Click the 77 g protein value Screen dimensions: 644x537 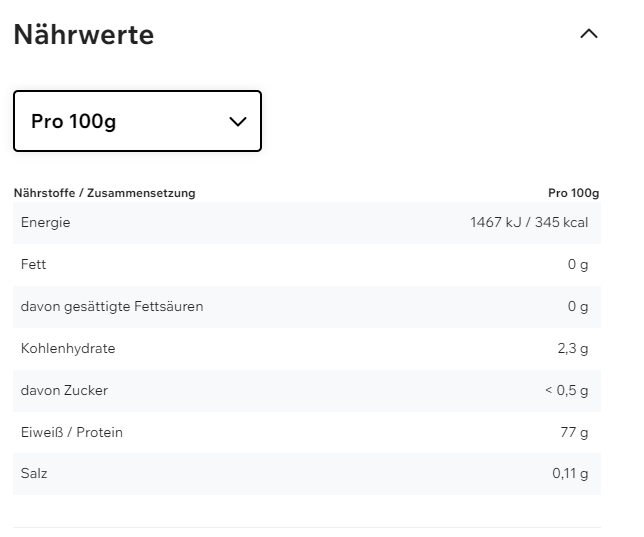click(x=574, y=432)
